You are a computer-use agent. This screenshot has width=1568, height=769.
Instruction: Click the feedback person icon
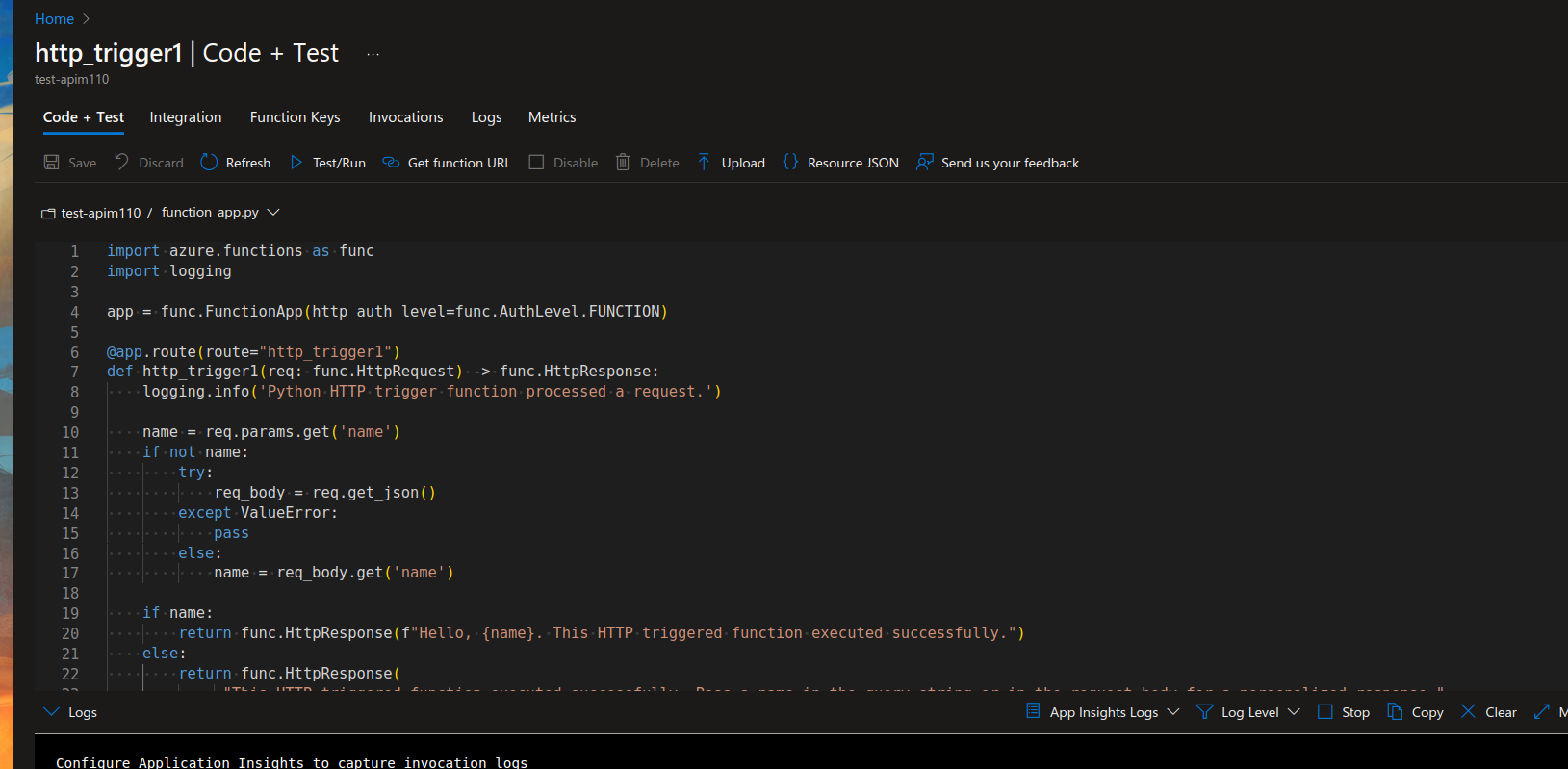click(925, 162)
